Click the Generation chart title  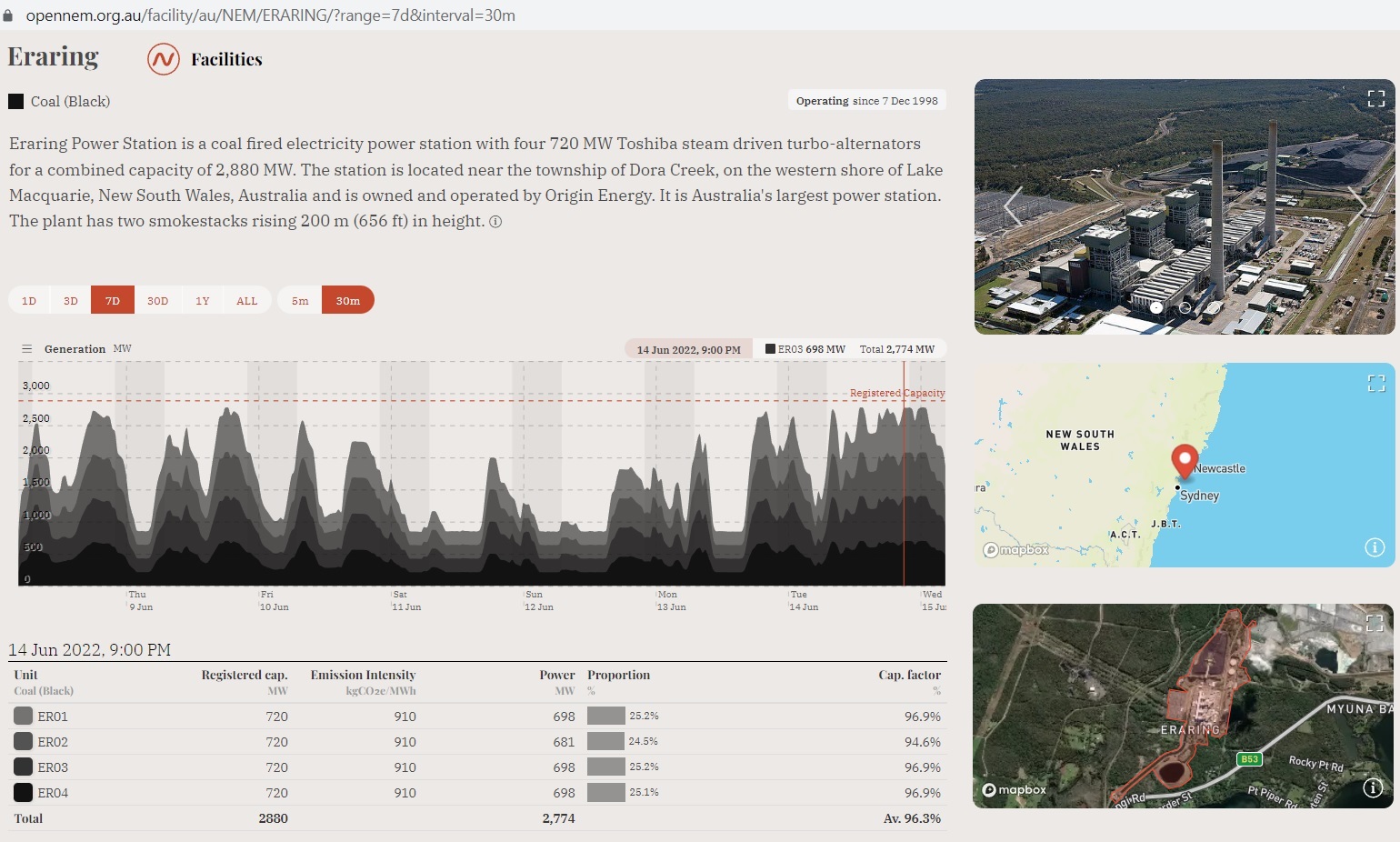[75, 349]
